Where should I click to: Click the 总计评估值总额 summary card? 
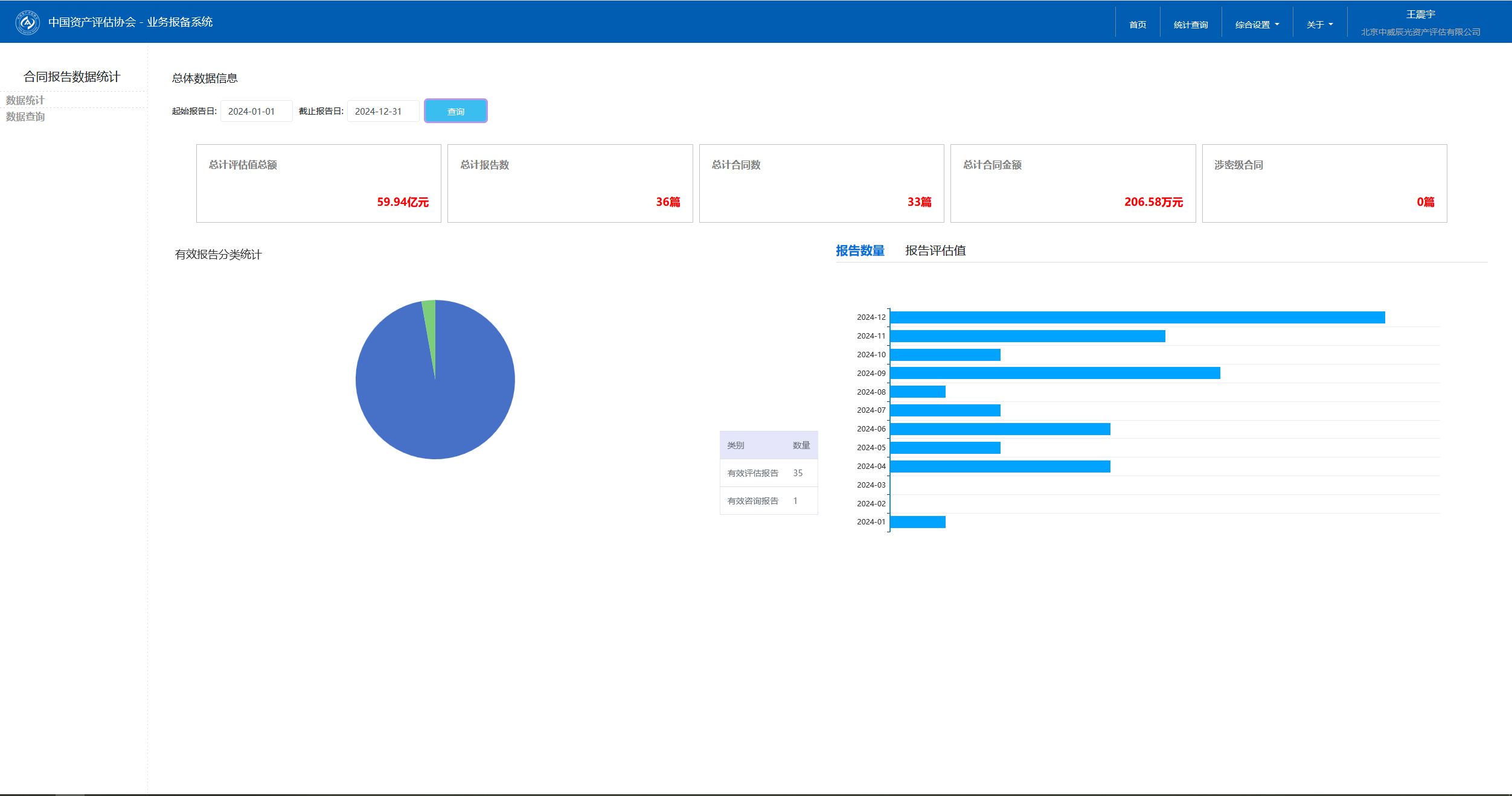[x=318, y=183]
